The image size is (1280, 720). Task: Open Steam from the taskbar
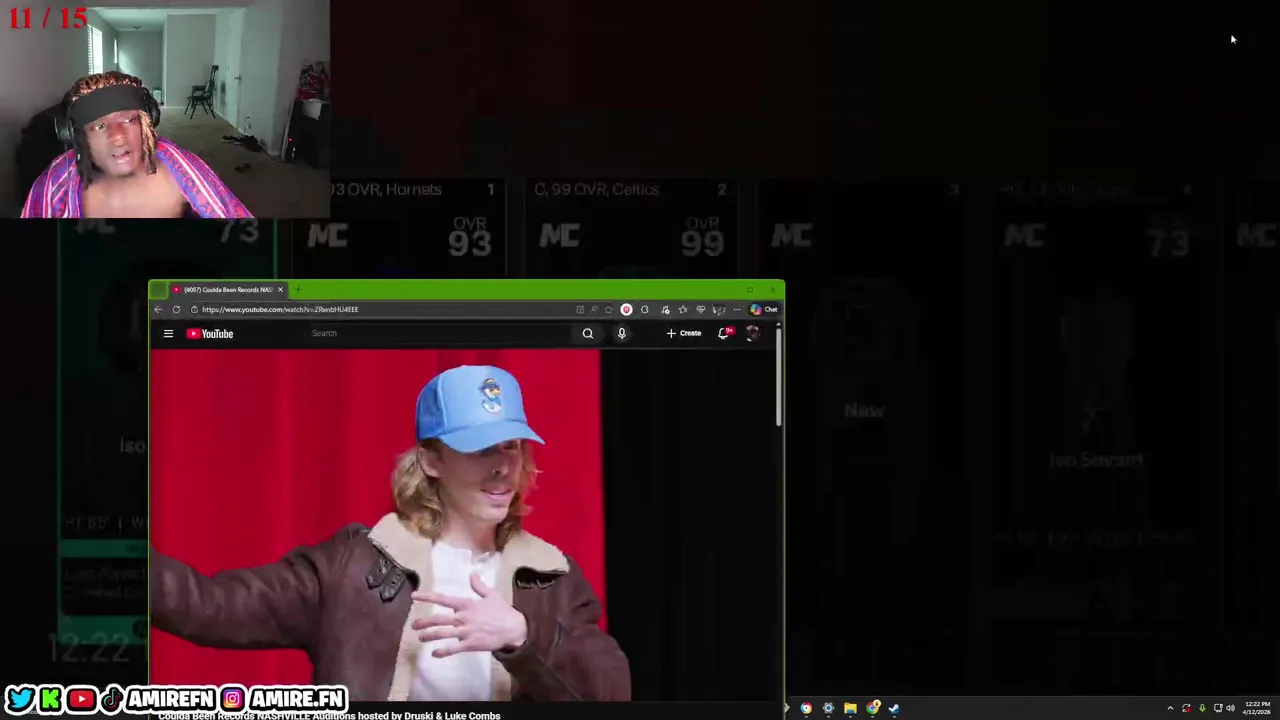[x=894, y=708]
